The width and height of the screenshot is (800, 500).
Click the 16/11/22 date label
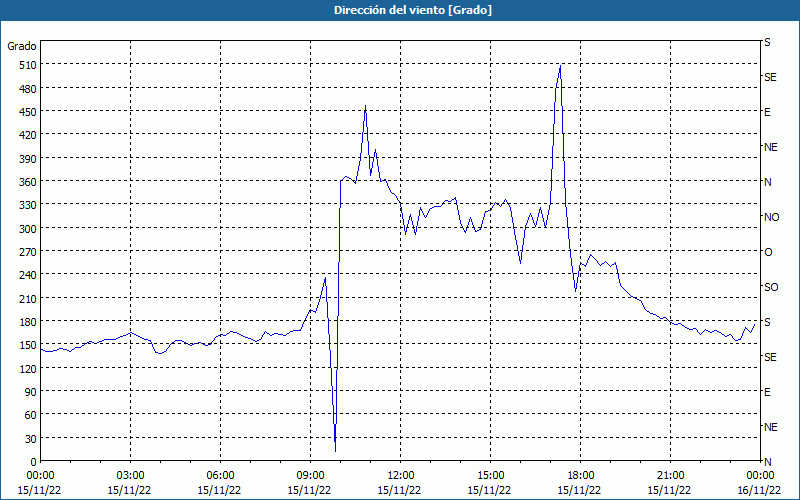[759, 490]
